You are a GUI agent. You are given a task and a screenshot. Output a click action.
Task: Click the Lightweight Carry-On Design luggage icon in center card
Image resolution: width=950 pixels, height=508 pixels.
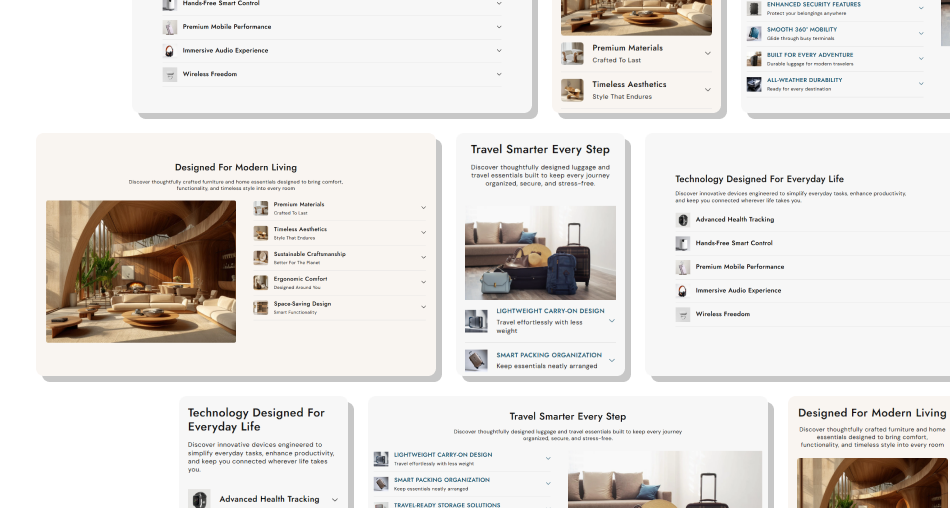click(476, 321)
